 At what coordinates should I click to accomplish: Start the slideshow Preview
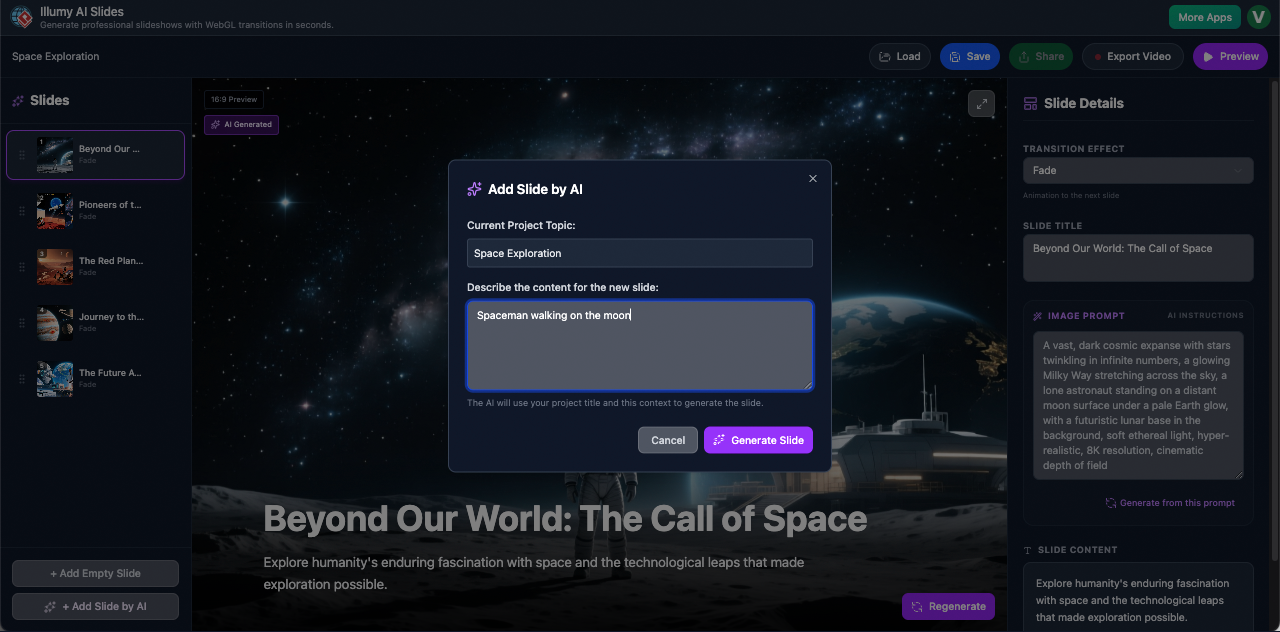(1229, 57)
